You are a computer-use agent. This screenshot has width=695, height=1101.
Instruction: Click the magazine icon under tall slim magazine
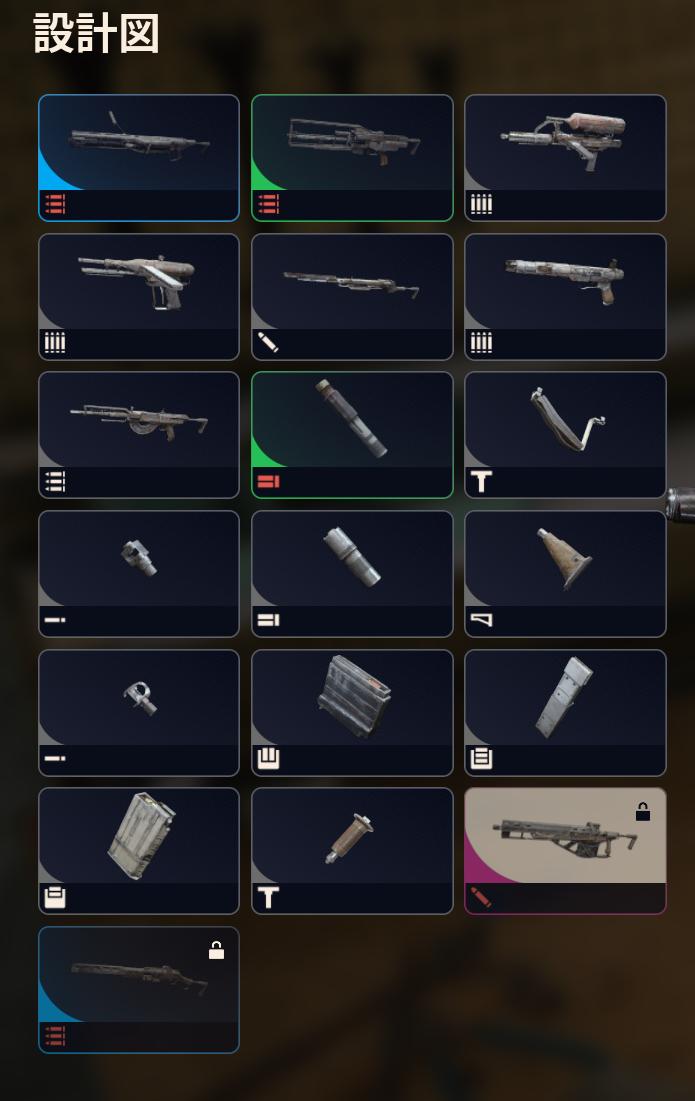pos(482,759)
